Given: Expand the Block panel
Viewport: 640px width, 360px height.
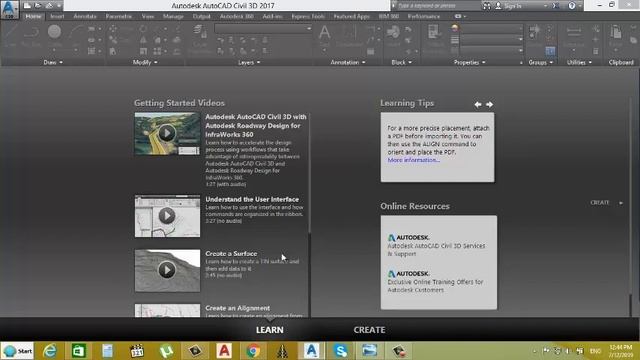Looking at the screenshot, I should (401, 62).
